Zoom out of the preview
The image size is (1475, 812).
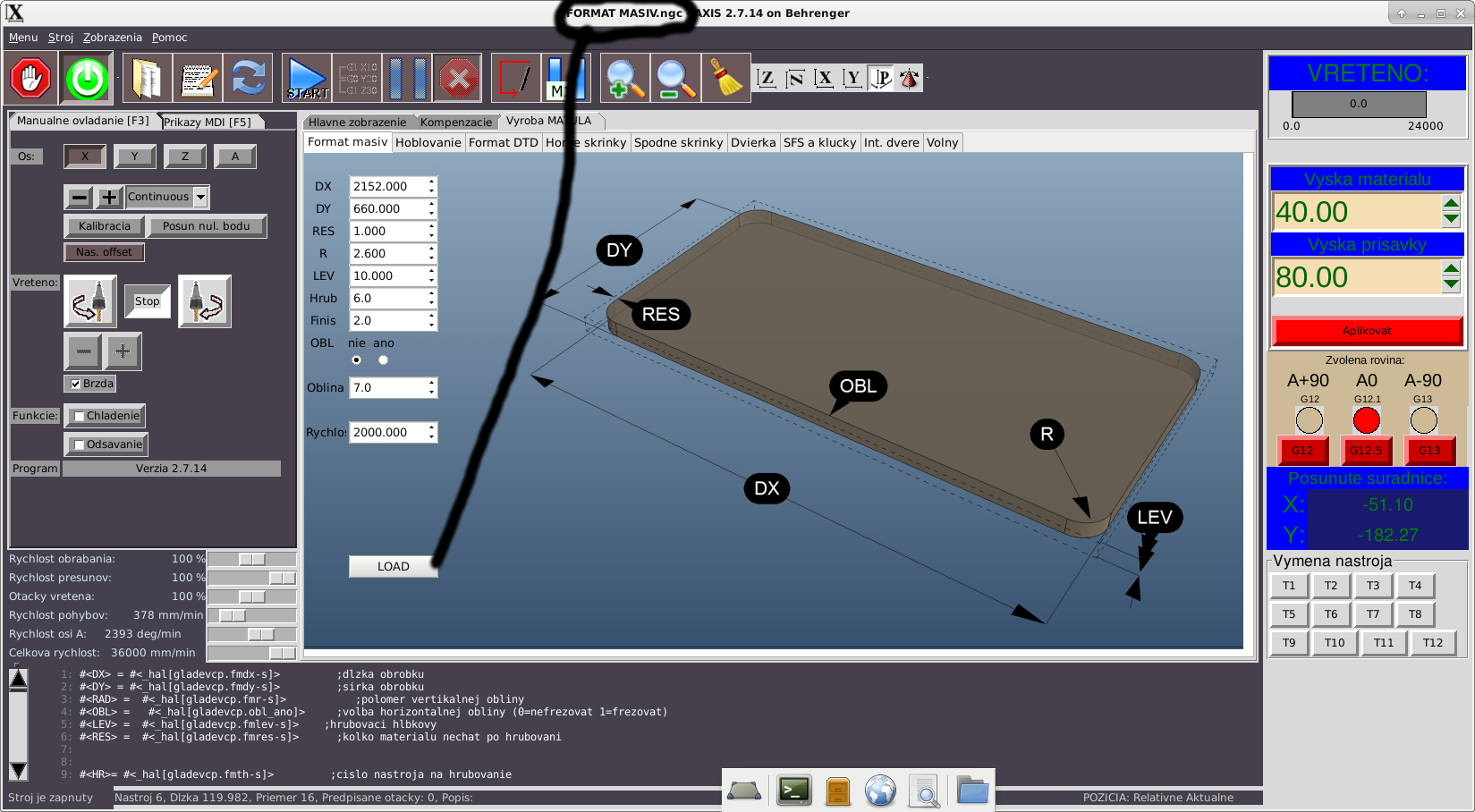click(675, 79)
